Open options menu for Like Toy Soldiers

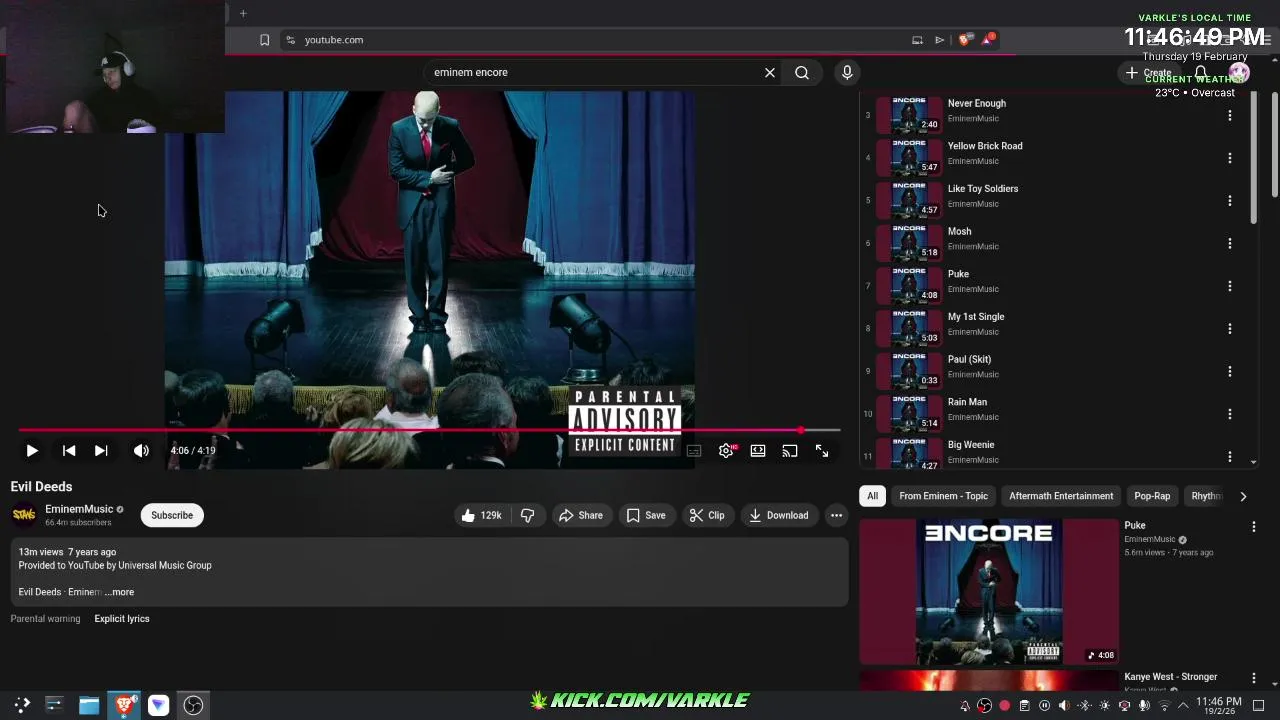[1230, 201]
